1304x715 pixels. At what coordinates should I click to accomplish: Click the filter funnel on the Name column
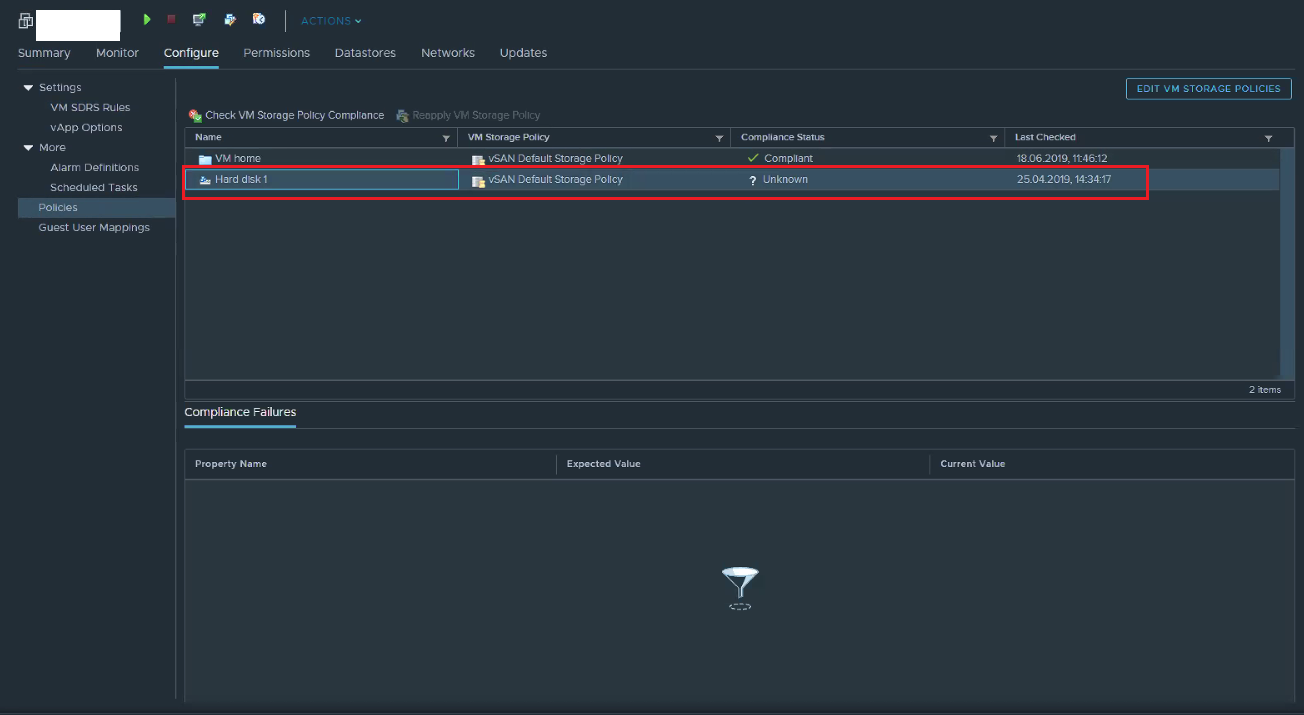(x=446, y=137)
